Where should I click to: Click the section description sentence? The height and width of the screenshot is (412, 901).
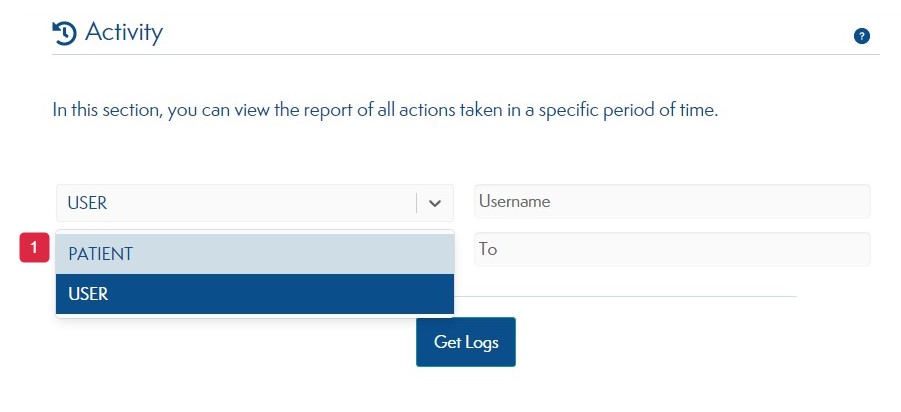[x=385, y=110]
